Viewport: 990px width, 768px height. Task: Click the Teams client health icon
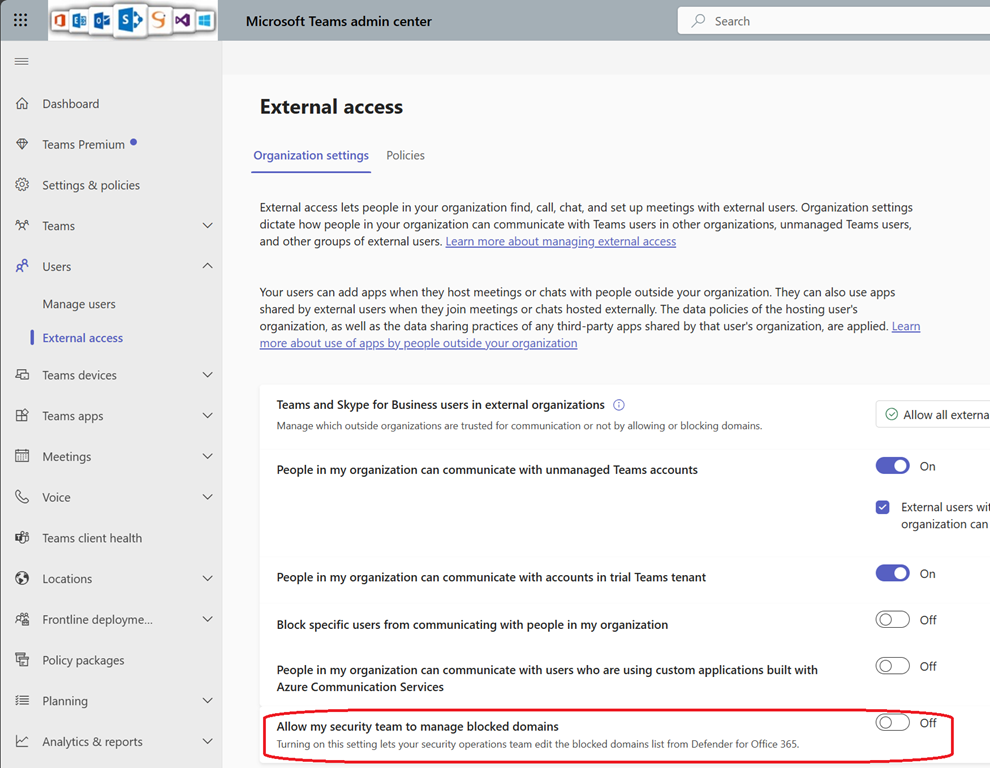22,538
